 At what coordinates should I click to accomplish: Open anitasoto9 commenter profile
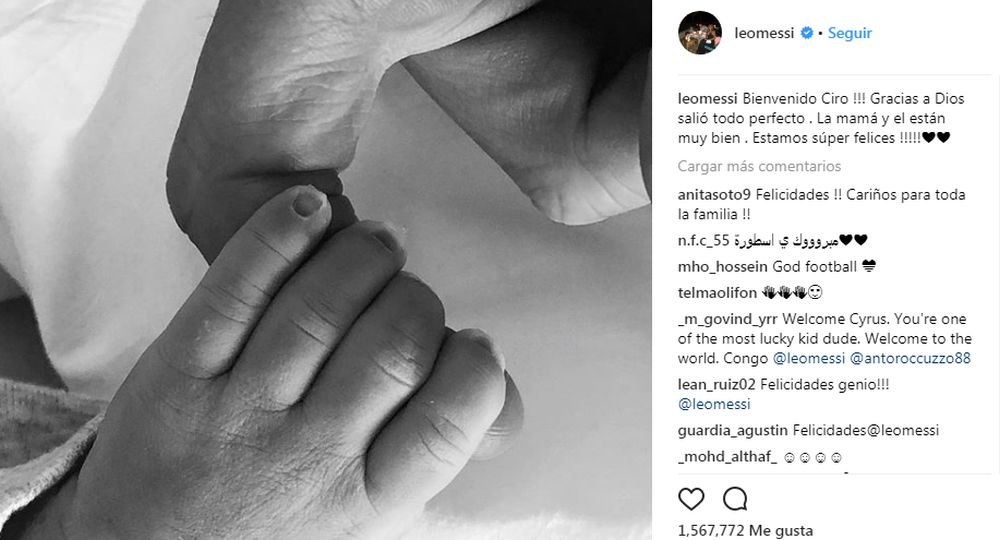point(714,195)
